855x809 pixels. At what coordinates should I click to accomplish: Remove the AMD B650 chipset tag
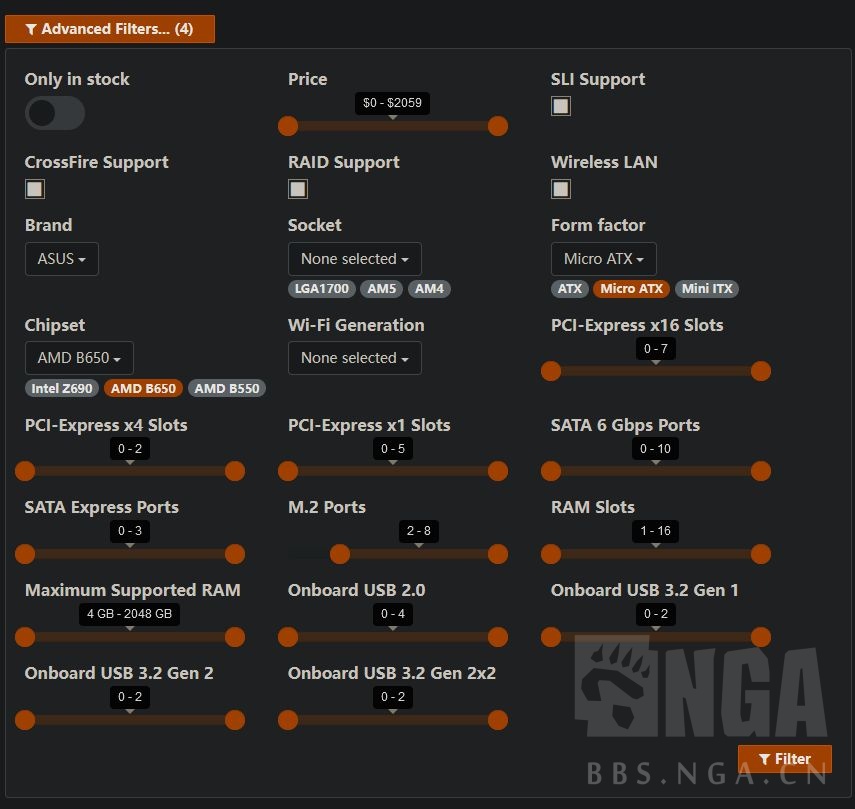point(143,388)
